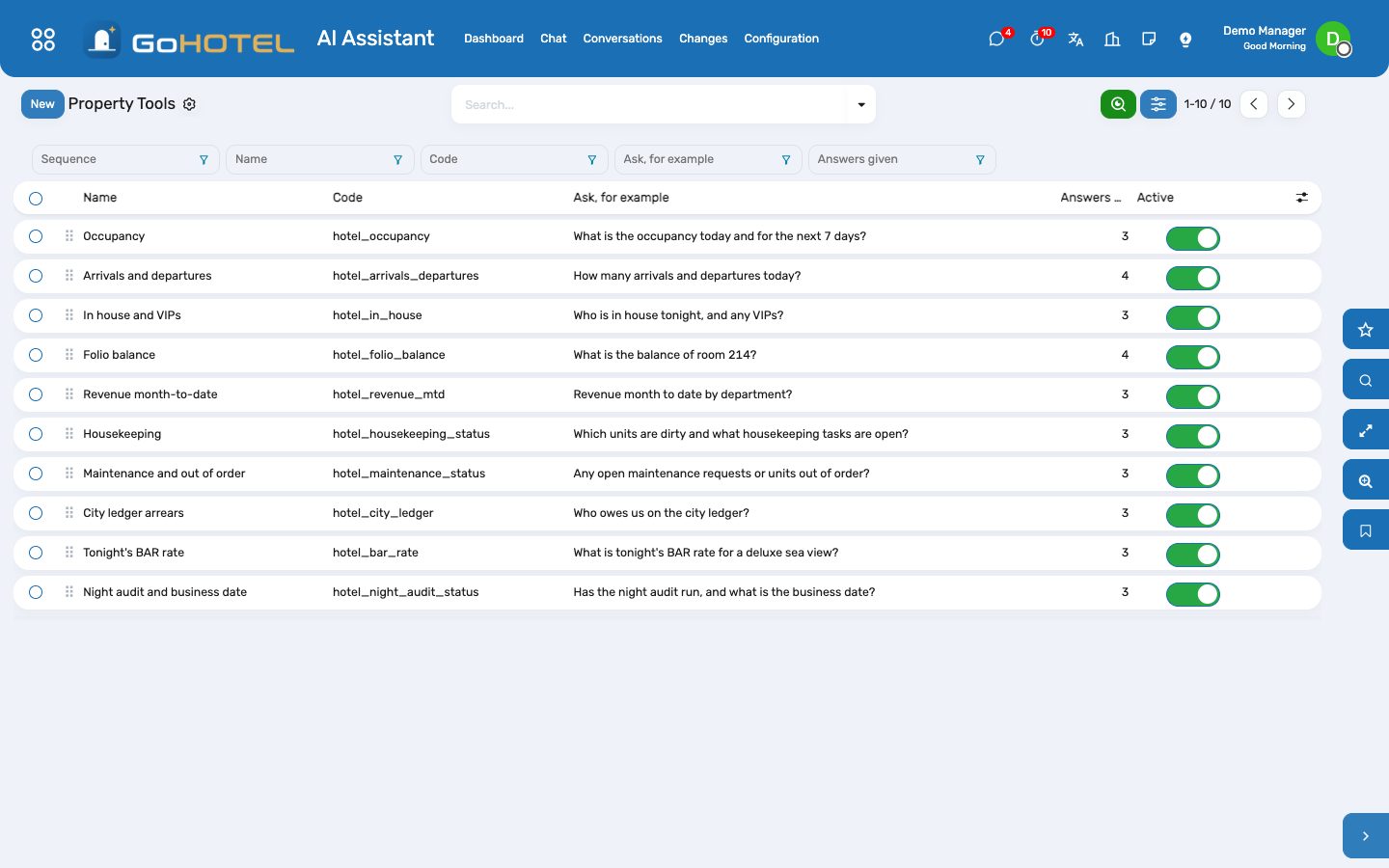Open the Demo Manager user avatar

(x=1333, y=39)
